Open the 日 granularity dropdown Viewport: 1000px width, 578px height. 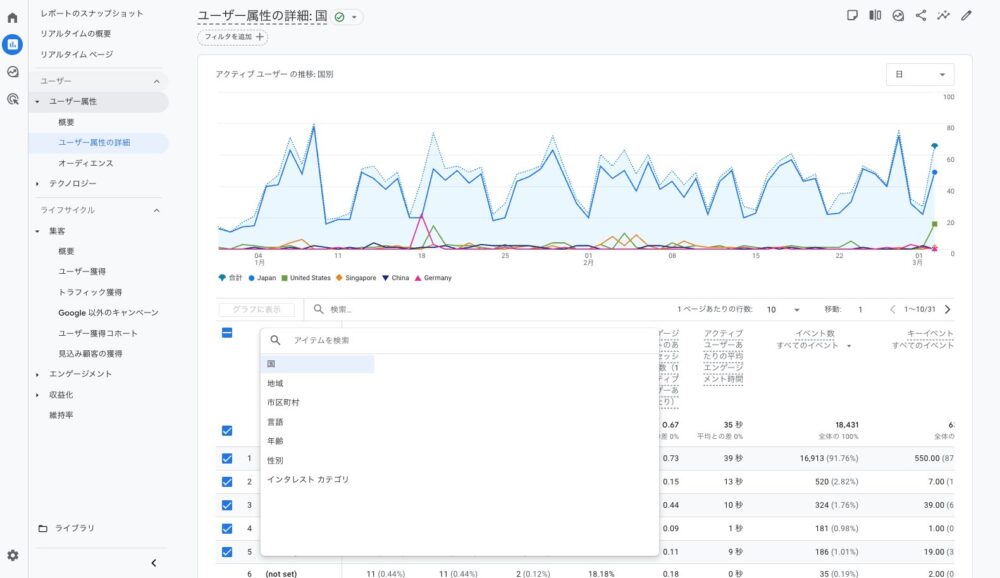pyautogui.click(x=919, y=75)
